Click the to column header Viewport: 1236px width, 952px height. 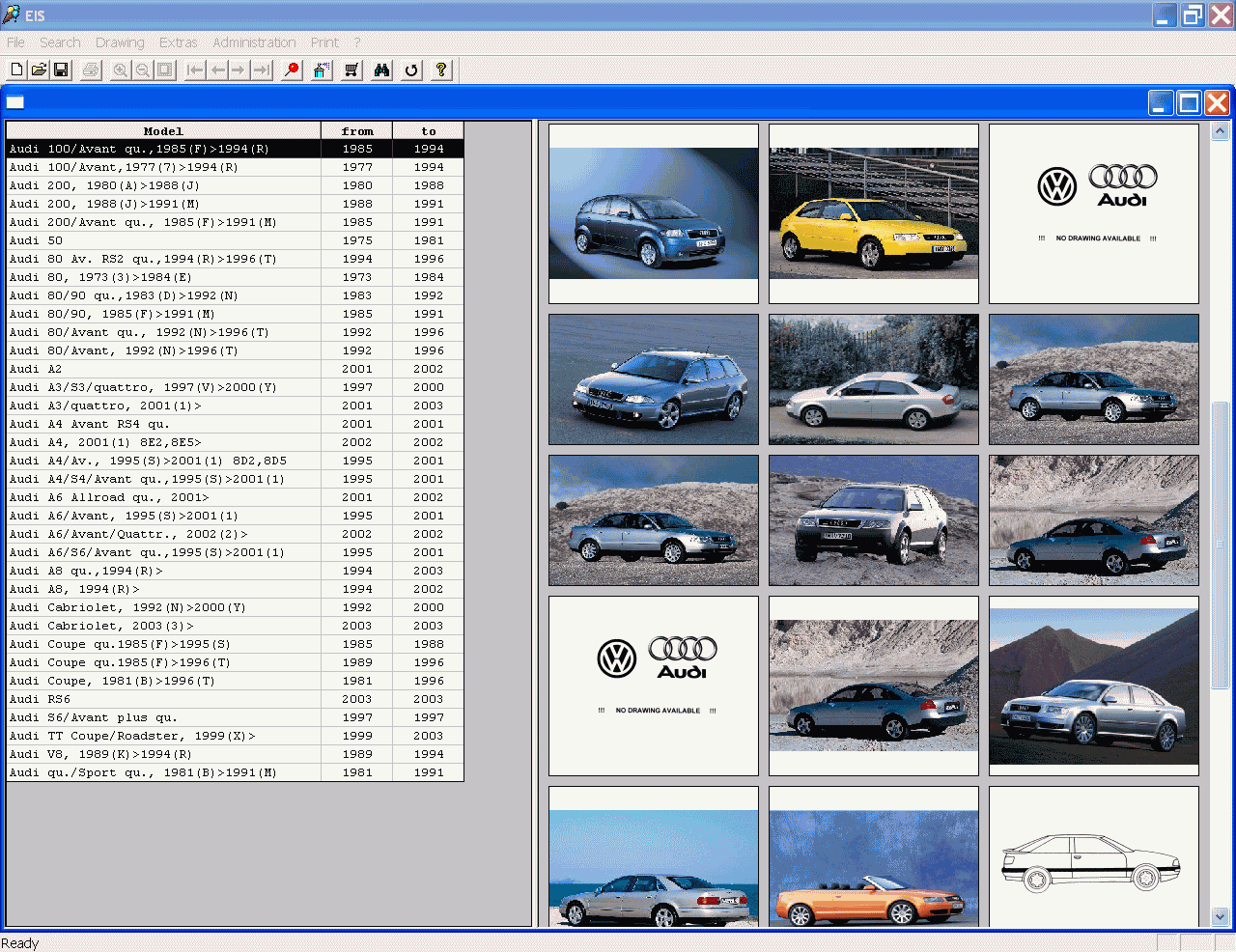[x=429, y=131]
